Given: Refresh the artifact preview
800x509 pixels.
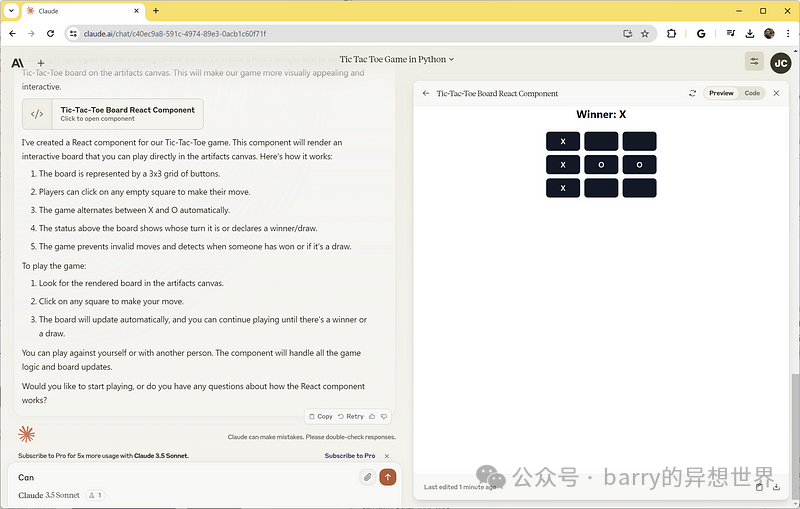Looking at the screenshot, I should (x=692, y=93).
